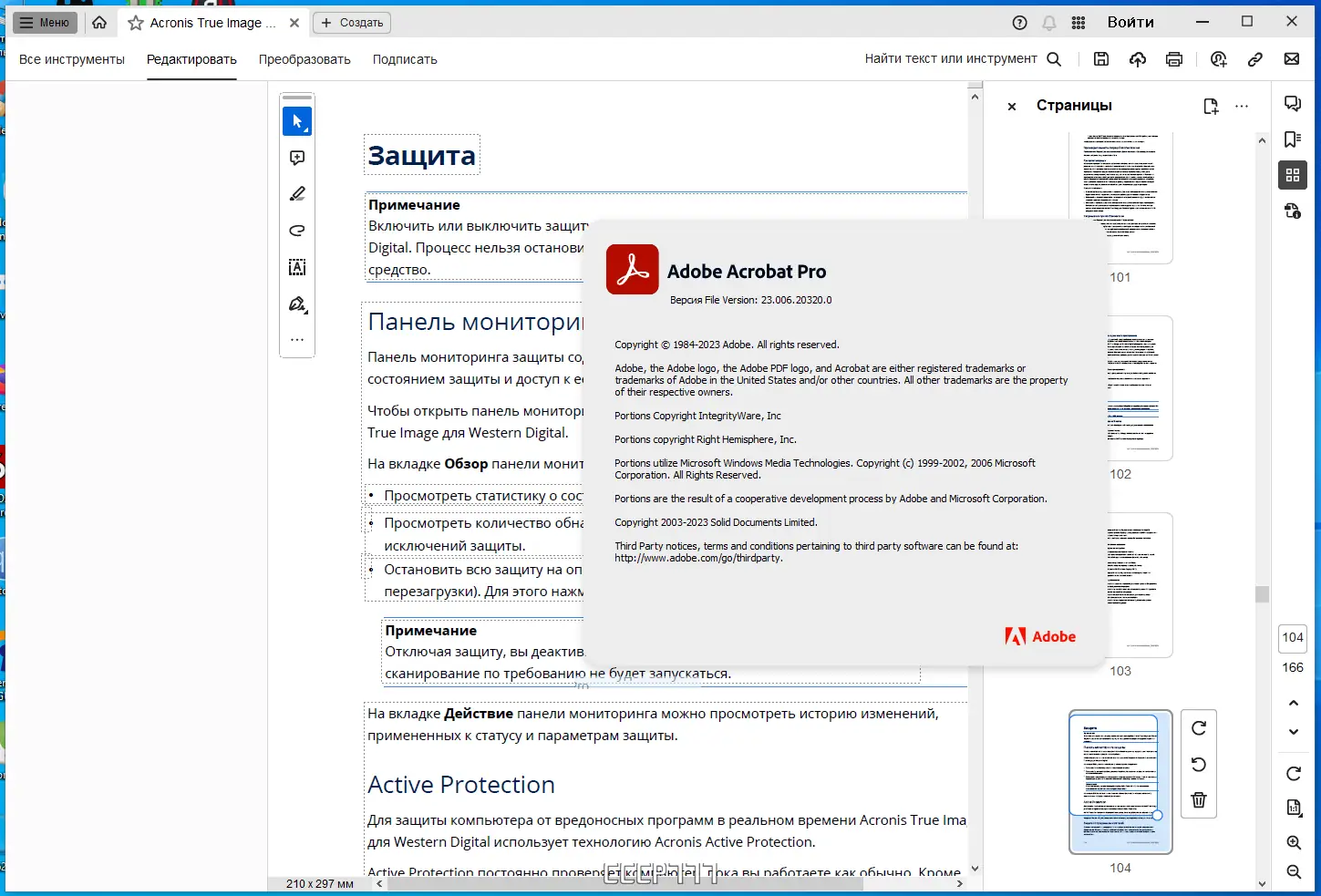Click the current page number field 104
This screenshot has height=896, width=1321.
pyautogui.click(x=1293, y=637)
